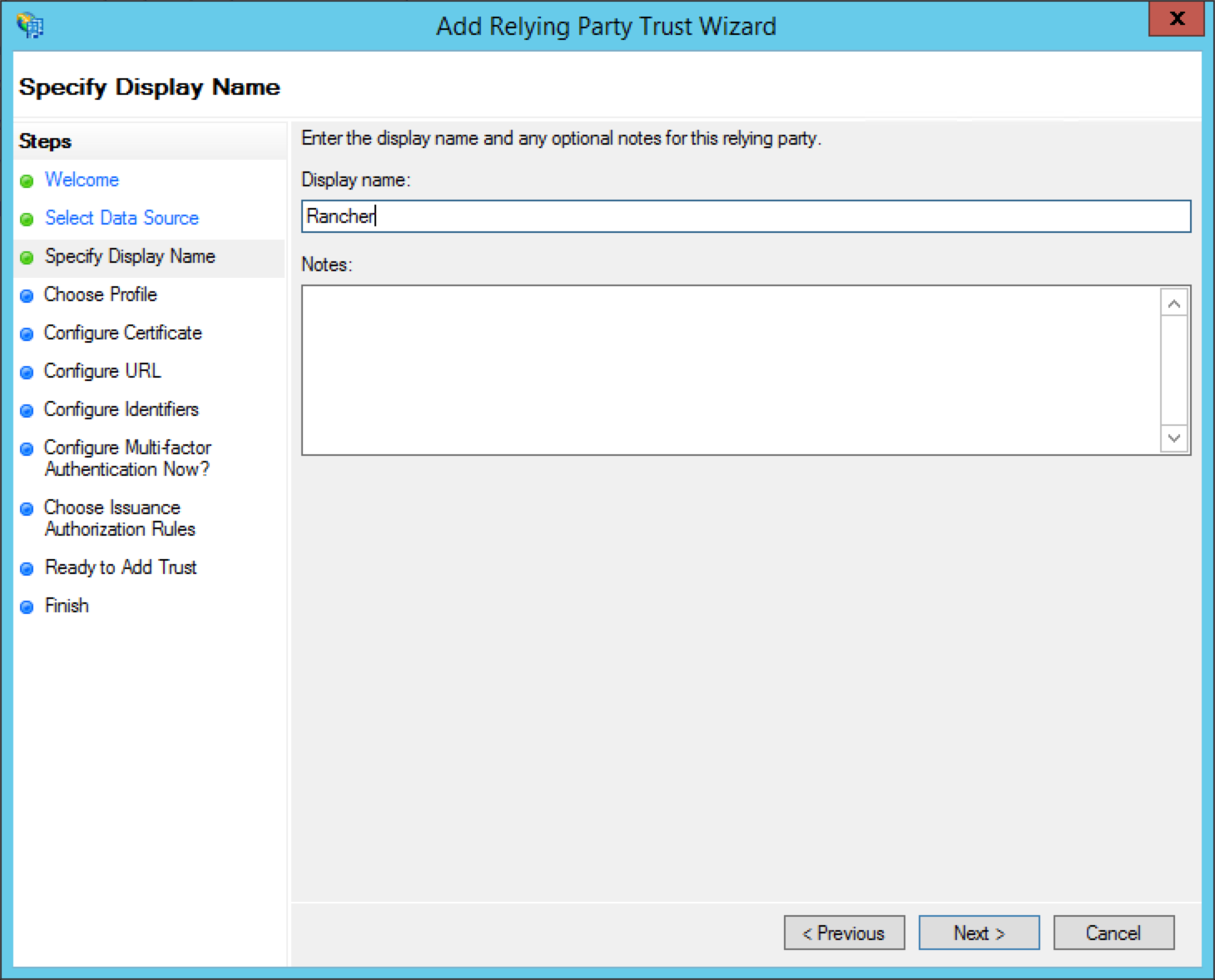The image size is (1215, 980).
Task: Click the blue bullet beside Finish
Action: point(27,606)
